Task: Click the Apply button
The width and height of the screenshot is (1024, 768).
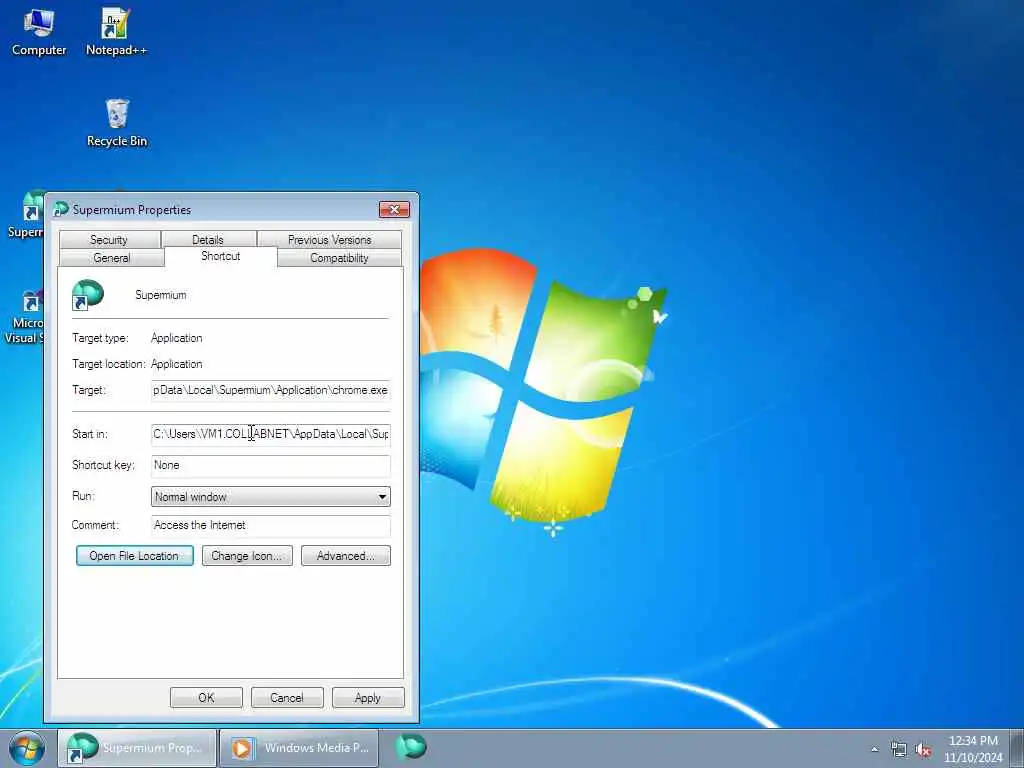Action: 368,697
